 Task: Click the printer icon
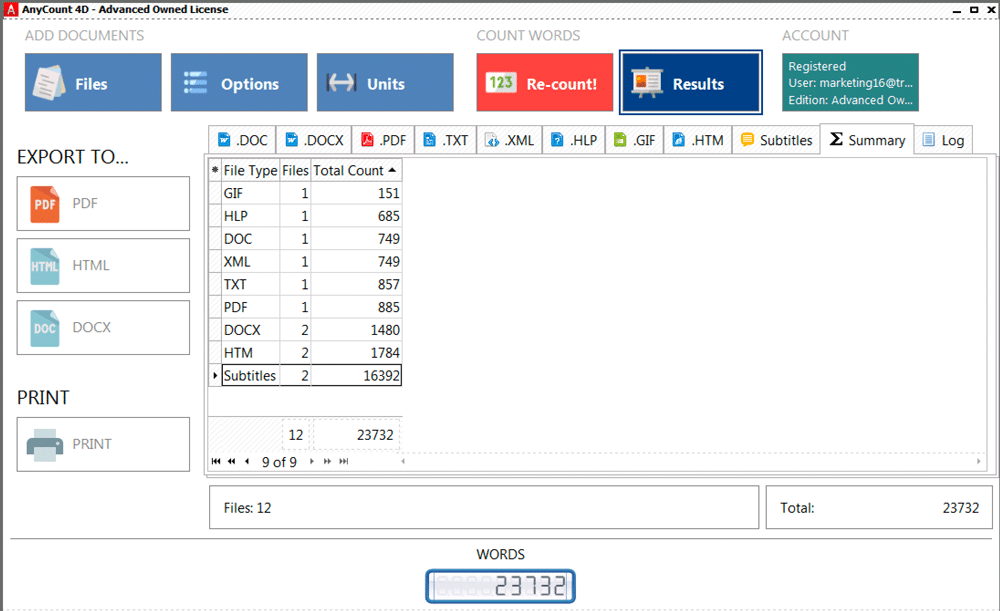[x=45, y=445]
